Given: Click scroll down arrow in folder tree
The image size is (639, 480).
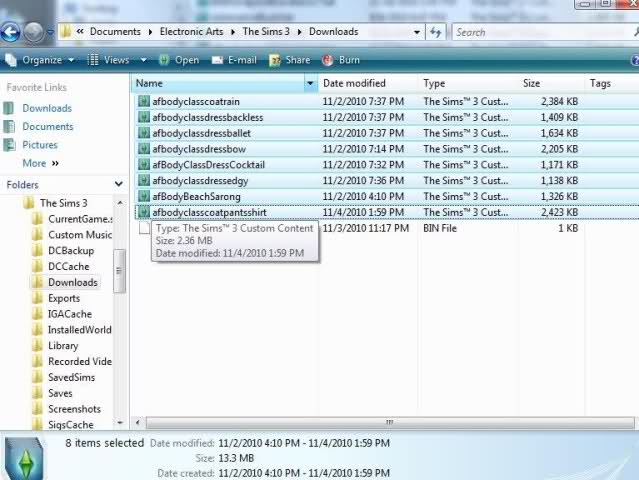Looking at the screenshot, I should pos(120,423).
